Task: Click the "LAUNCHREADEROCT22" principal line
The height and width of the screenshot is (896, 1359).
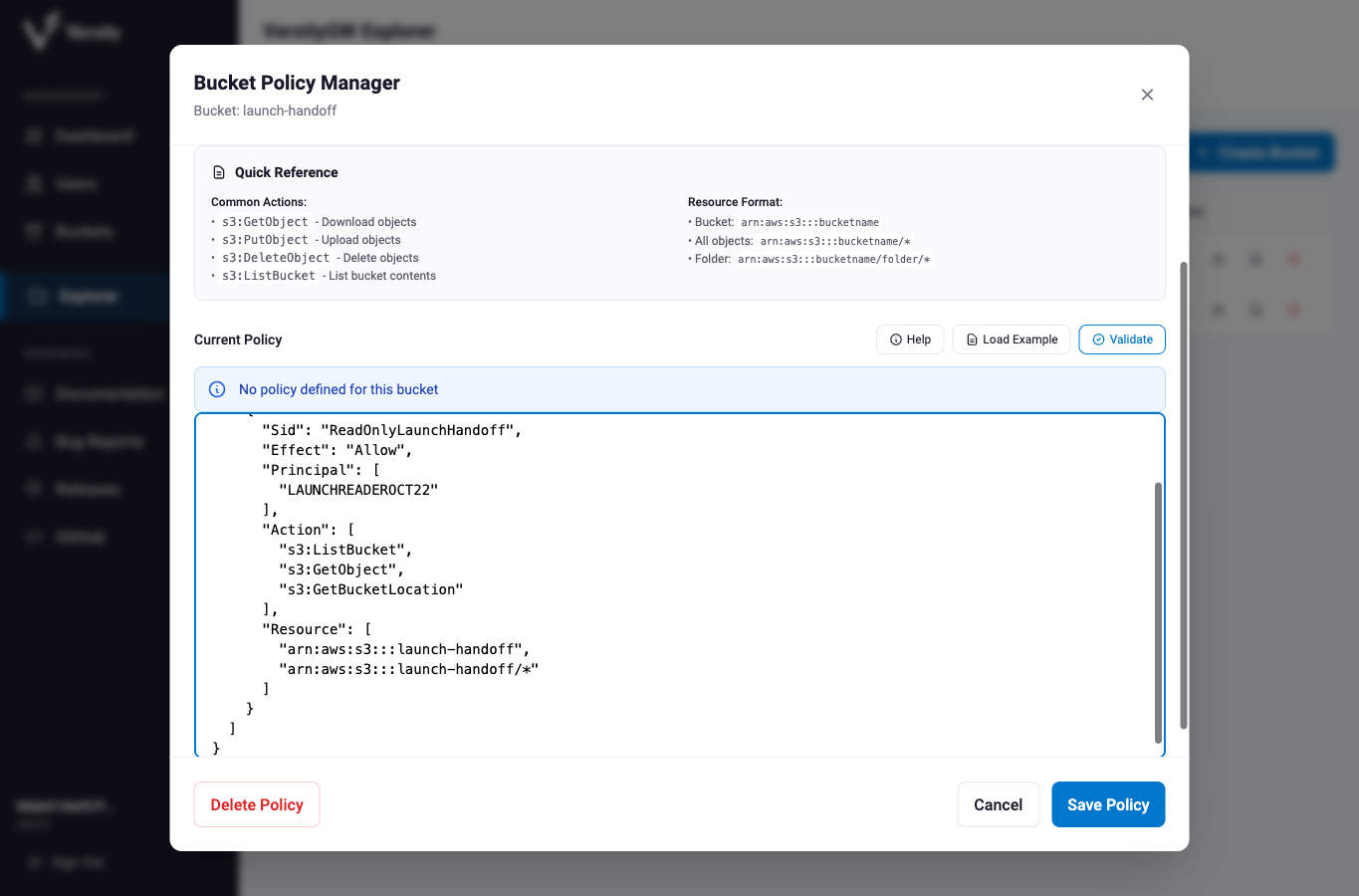Action: point(358,490)
